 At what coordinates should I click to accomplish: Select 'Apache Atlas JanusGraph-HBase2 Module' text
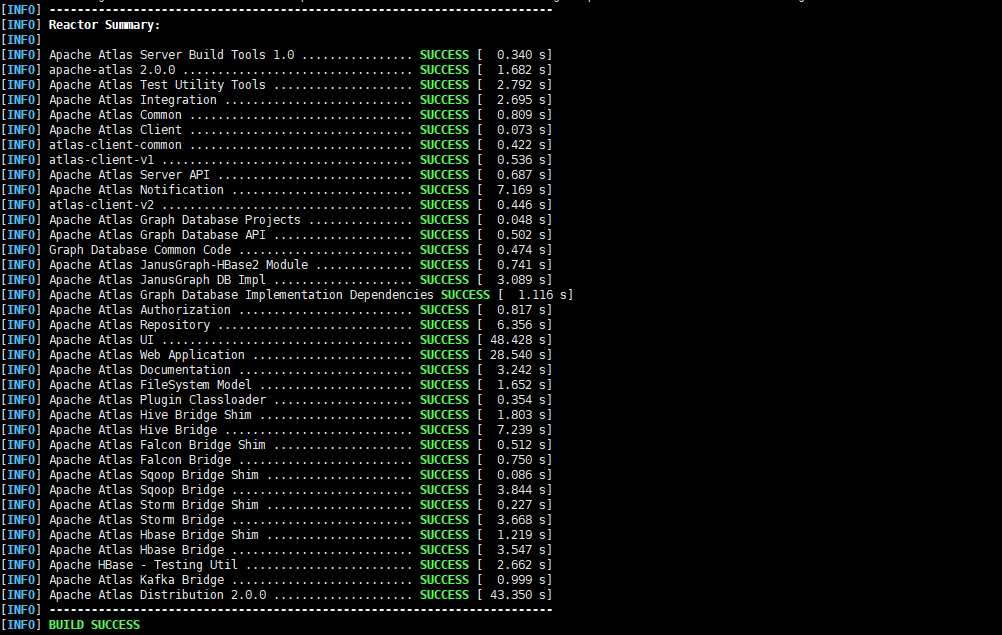[x=178, y=265]
